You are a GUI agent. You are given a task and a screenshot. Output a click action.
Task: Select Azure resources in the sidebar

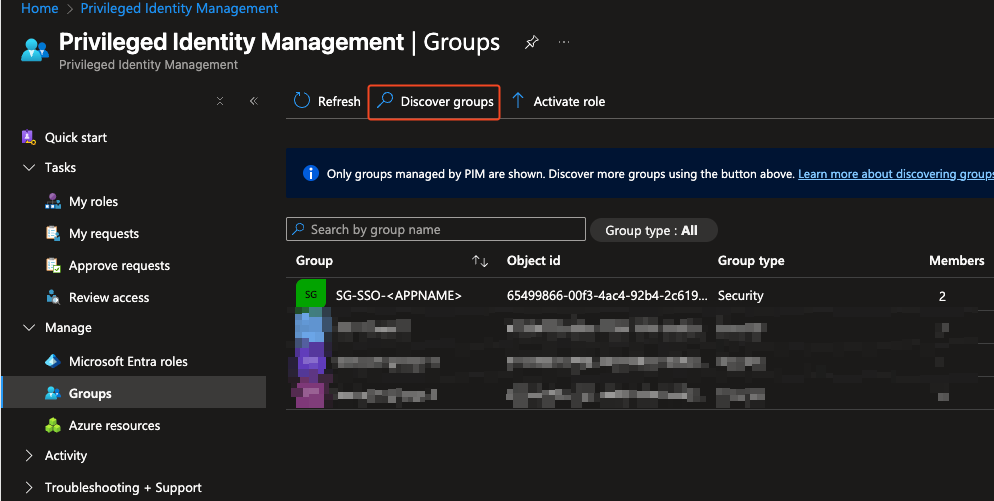(114, 425)
